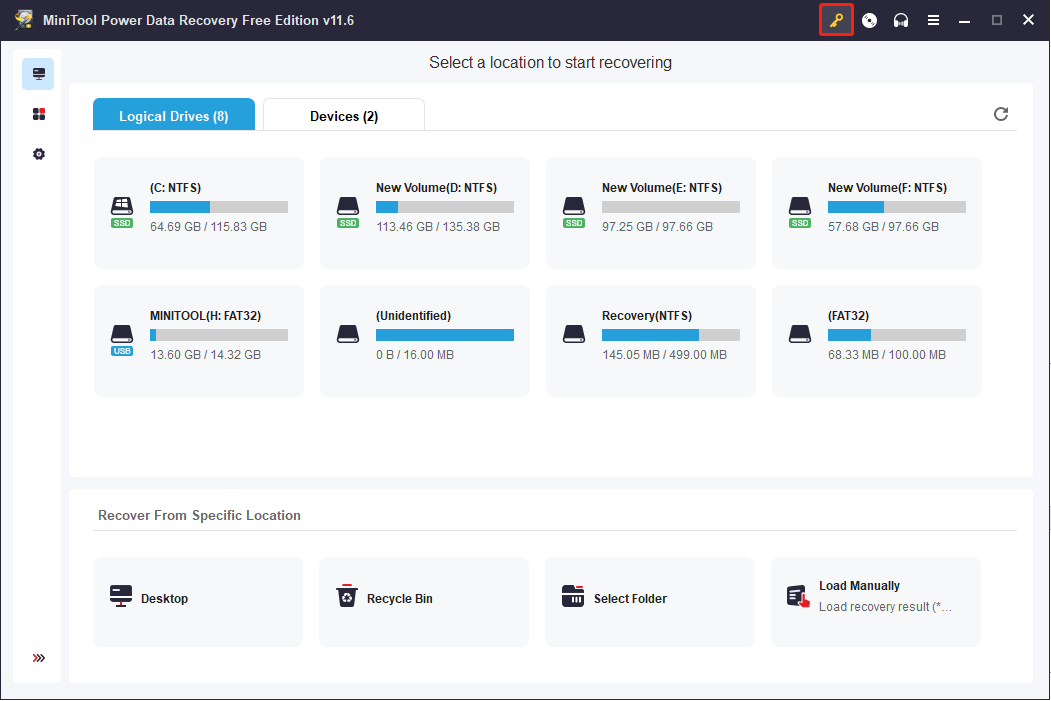Select the Recovery(NTFS) label

pos(647,316)
